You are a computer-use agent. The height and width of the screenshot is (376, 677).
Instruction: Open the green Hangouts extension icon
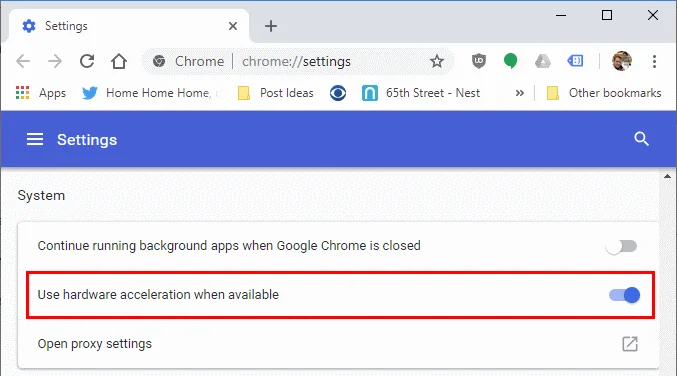pyautogui.click(x=510, y=61)
